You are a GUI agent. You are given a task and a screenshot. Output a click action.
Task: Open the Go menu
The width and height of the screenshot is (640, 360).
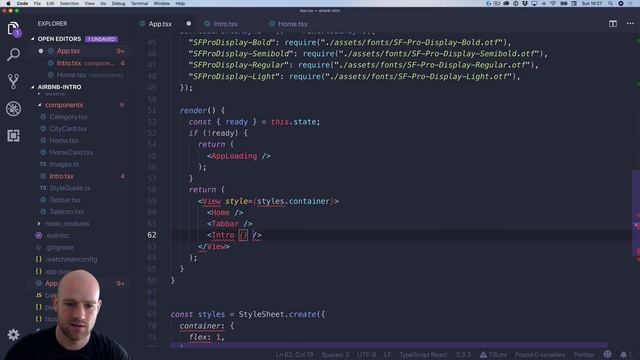[103, 3]
